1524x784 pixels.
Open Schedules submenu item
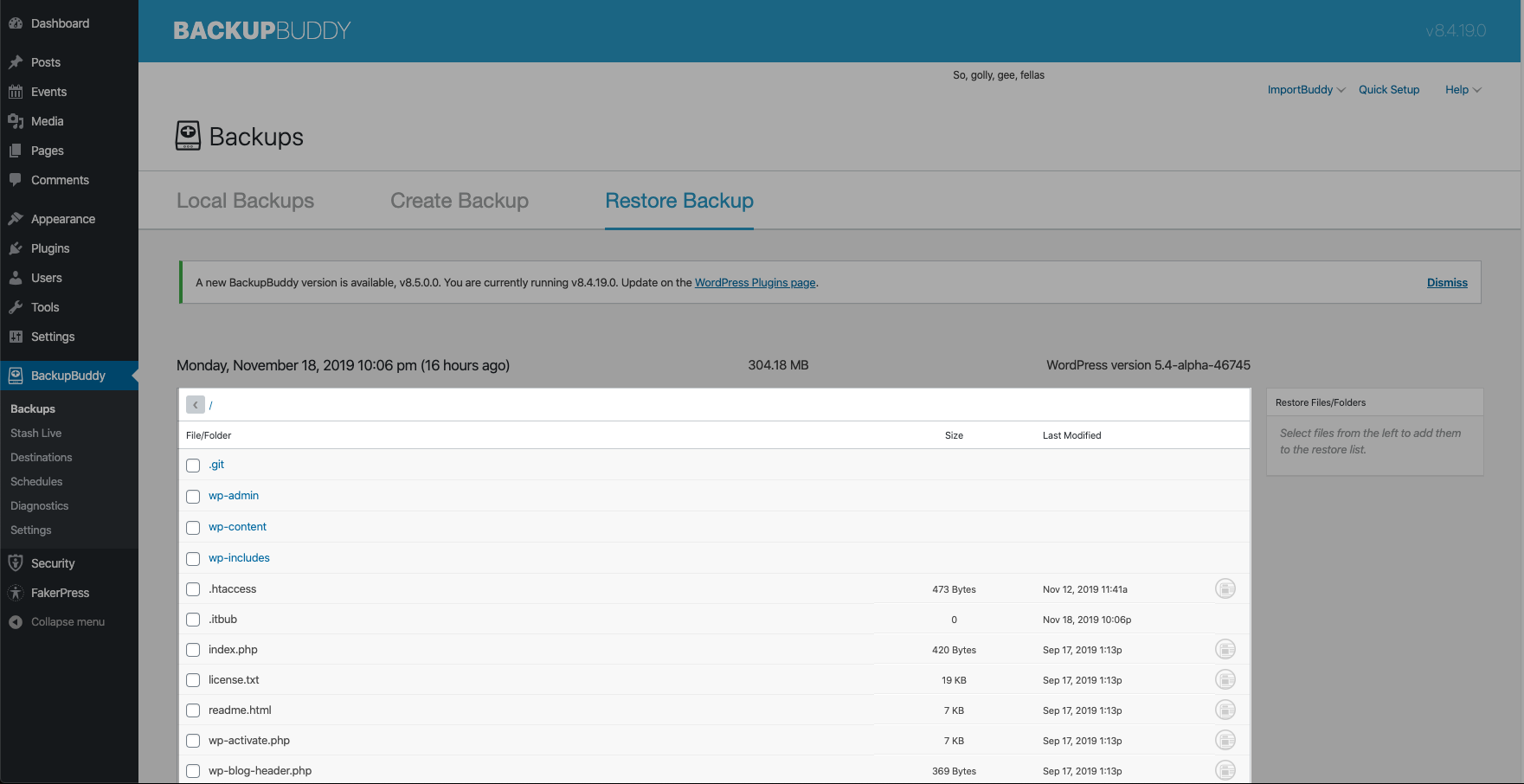click(36, 481)
